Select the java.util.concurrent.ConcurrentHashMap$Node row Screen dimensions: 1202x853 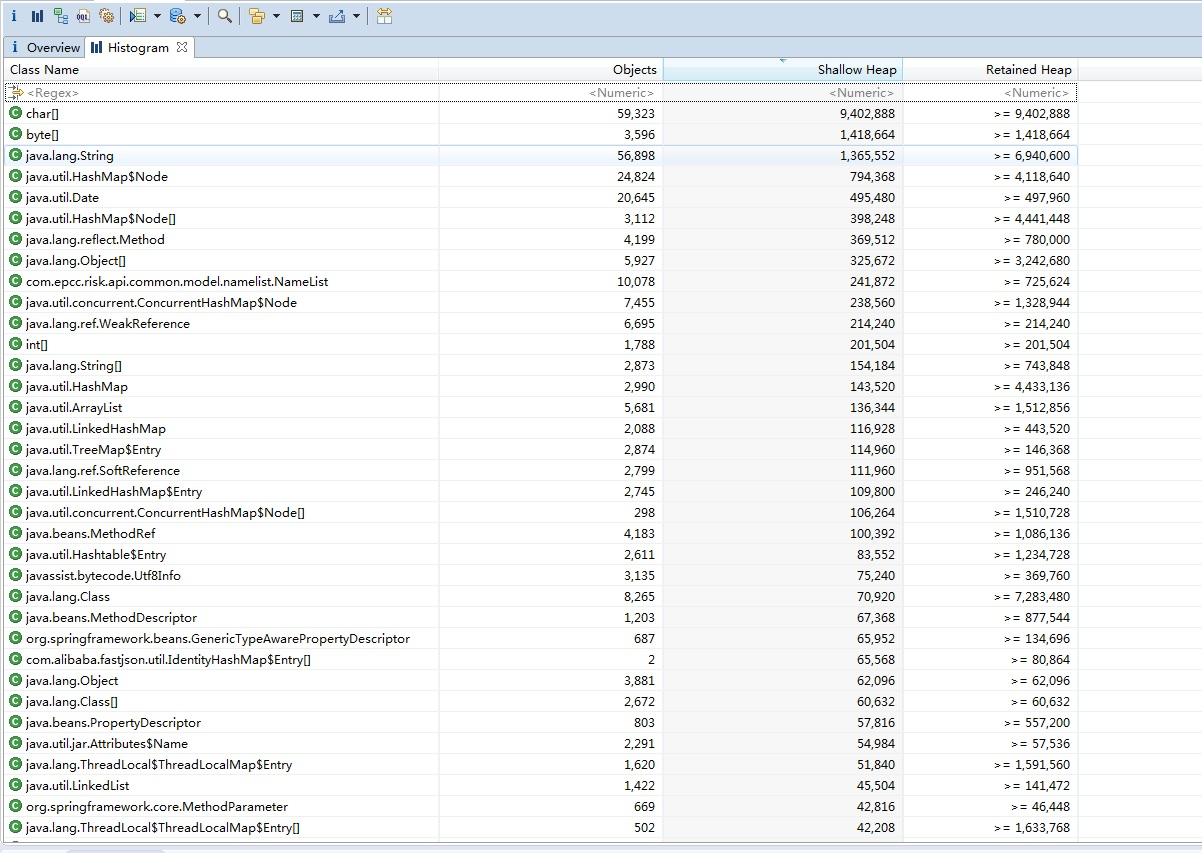540,302
